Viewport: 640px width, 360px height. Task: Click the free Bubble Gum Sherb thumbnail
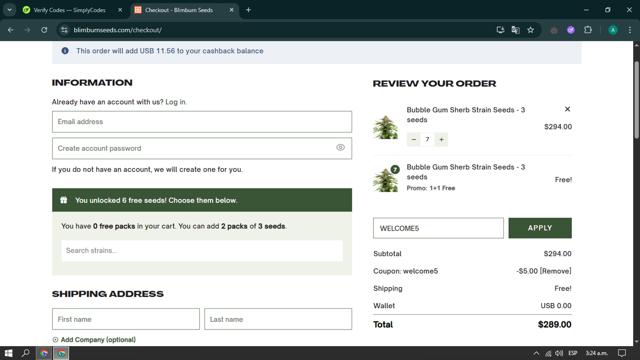pyautogui.click(x=385, y=179)
